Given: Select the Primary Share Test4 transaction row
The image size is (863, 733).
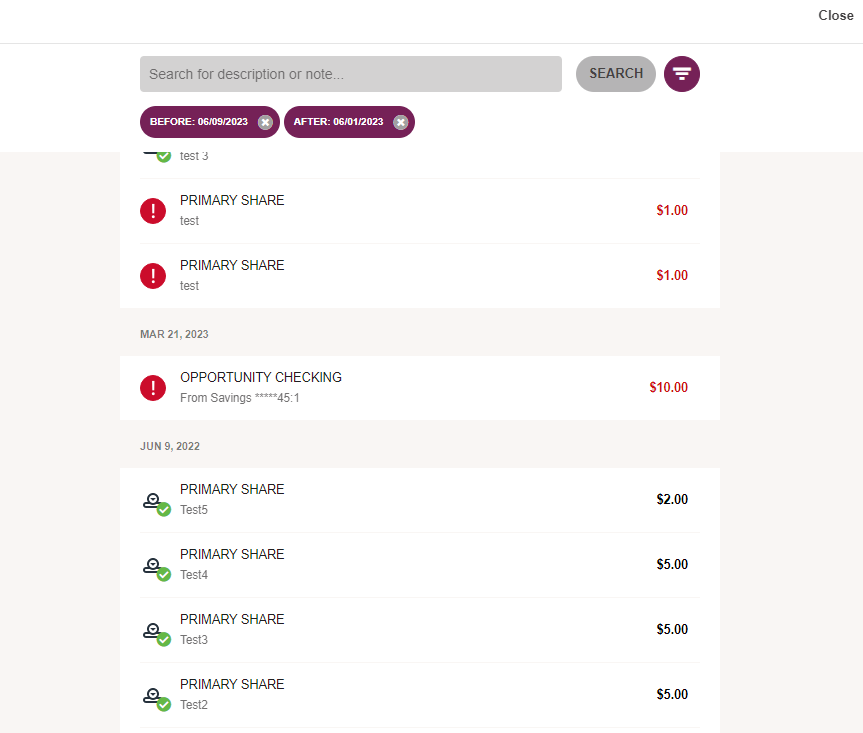Looking at the screenshot, I should pyautogui.click(x=420, y=565).
